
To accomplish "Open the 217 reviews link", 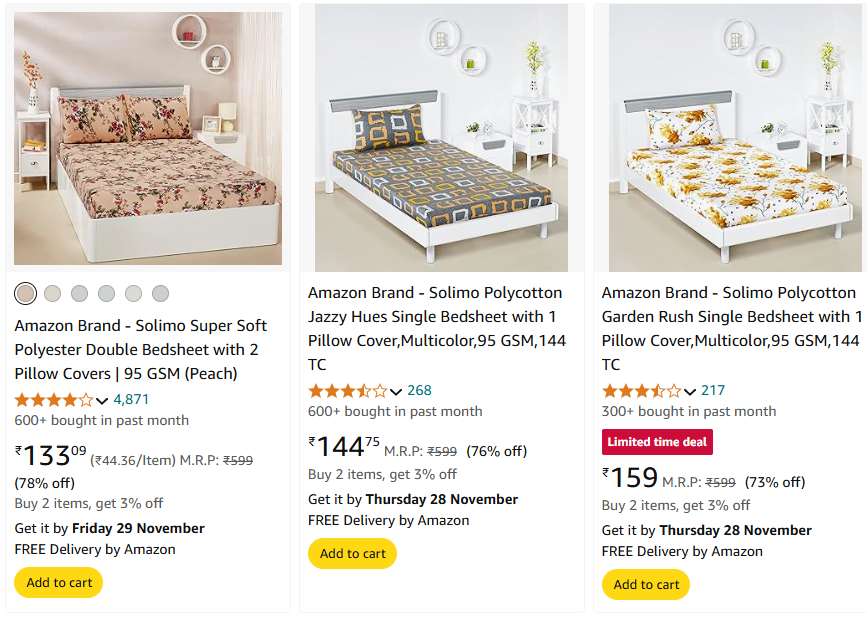I will [x=713, y=390].
